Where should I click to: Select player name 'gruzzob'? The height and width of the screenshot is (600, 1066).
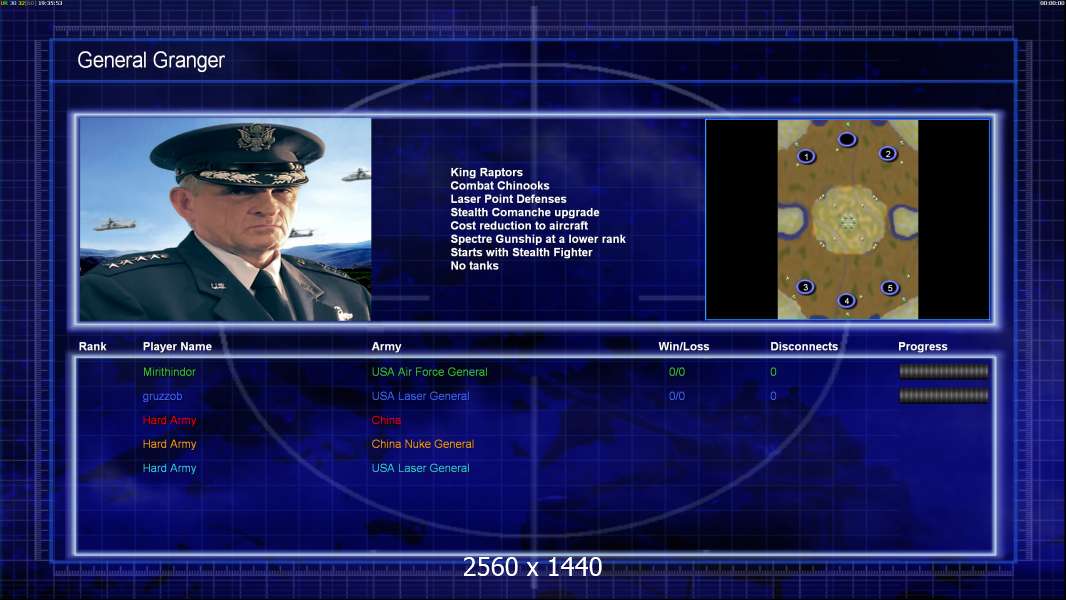click(162, 396)
